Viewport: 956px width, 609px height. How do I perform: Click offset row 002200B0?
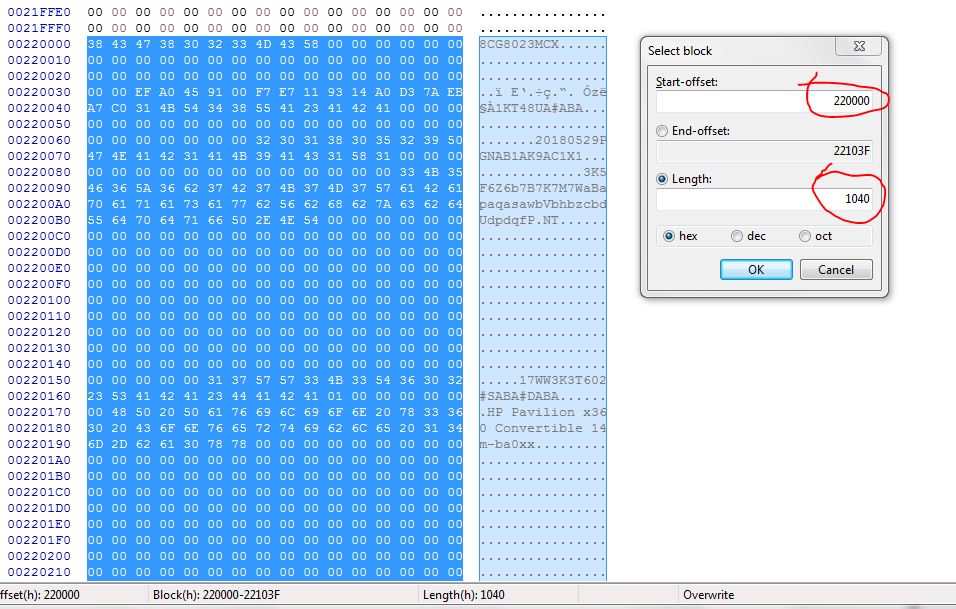coord(39,220)
